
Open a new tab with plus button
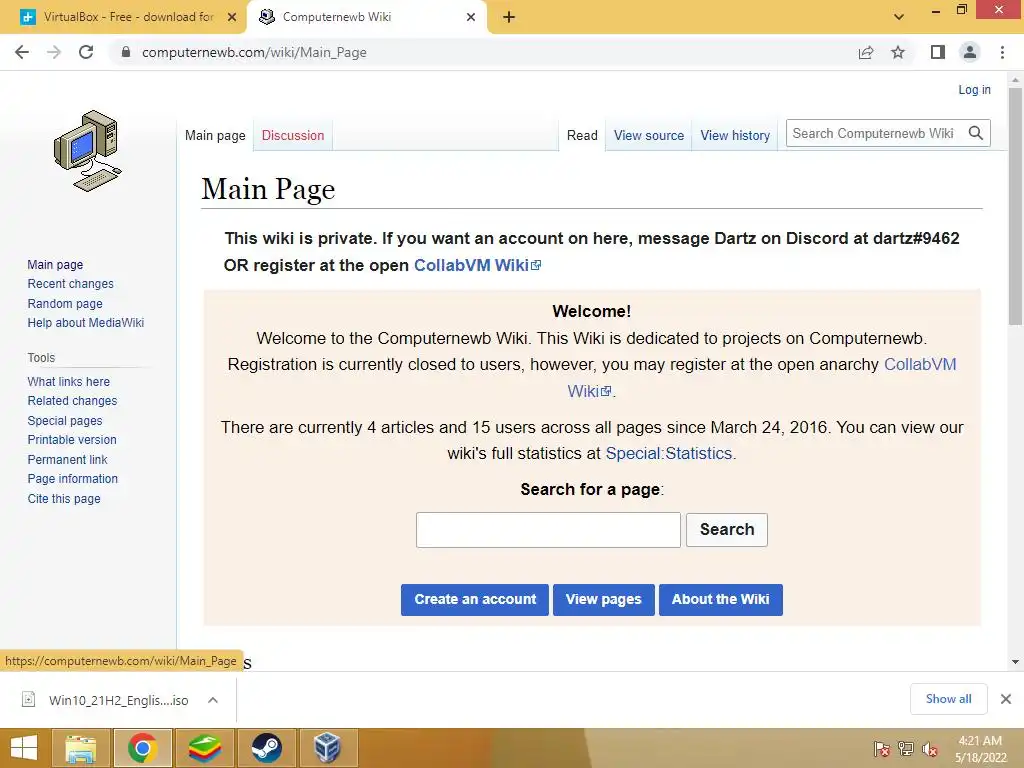pos(509,17)
